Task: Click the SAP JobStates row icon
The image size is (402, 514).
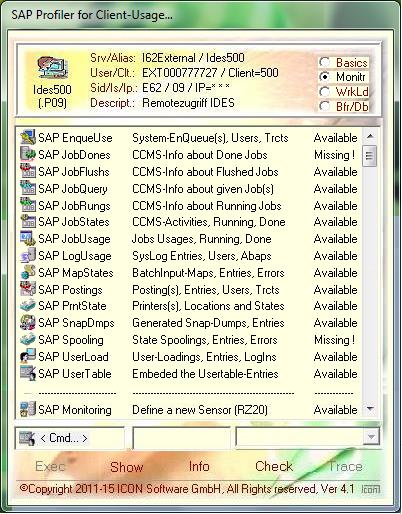Action: [x=28, y=222]
